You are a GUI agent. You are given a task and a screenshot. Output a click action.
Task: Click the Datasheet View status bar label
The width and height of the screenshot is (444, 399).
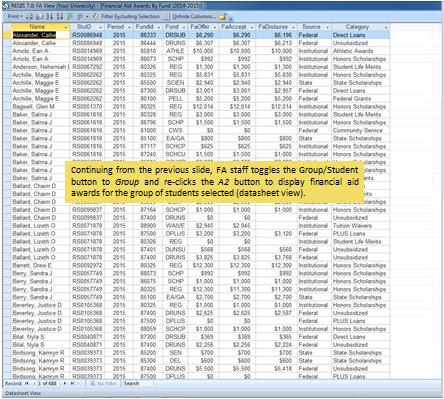pyautogui.click(x=23, y=393)
